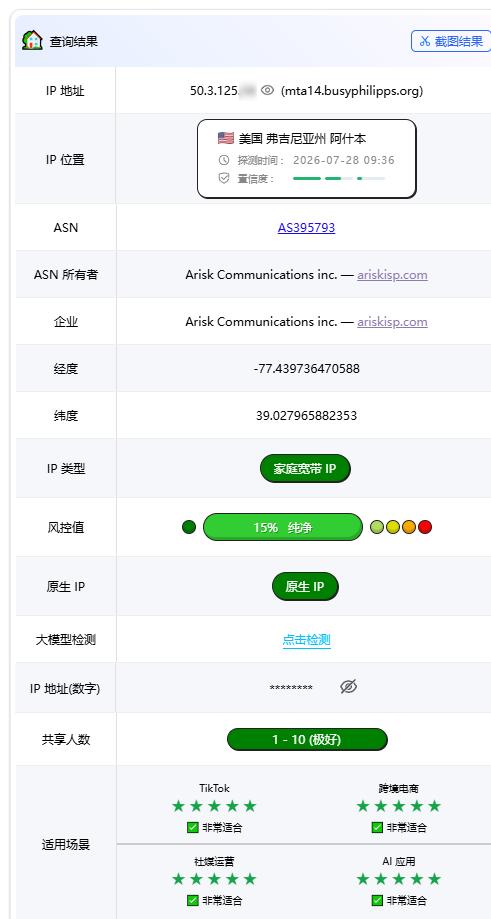Click the clock icon next to 探测时间

click(x=224, y=160)
